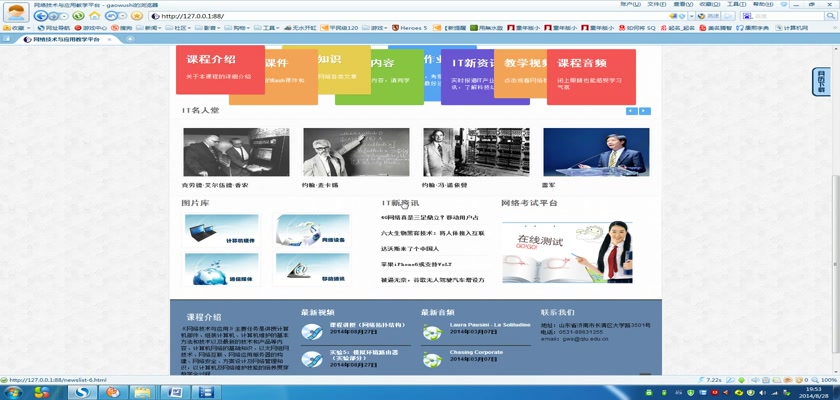Click the magnifier search button
The height and width of the screenshot is (400, 840).
coord(831,16)
